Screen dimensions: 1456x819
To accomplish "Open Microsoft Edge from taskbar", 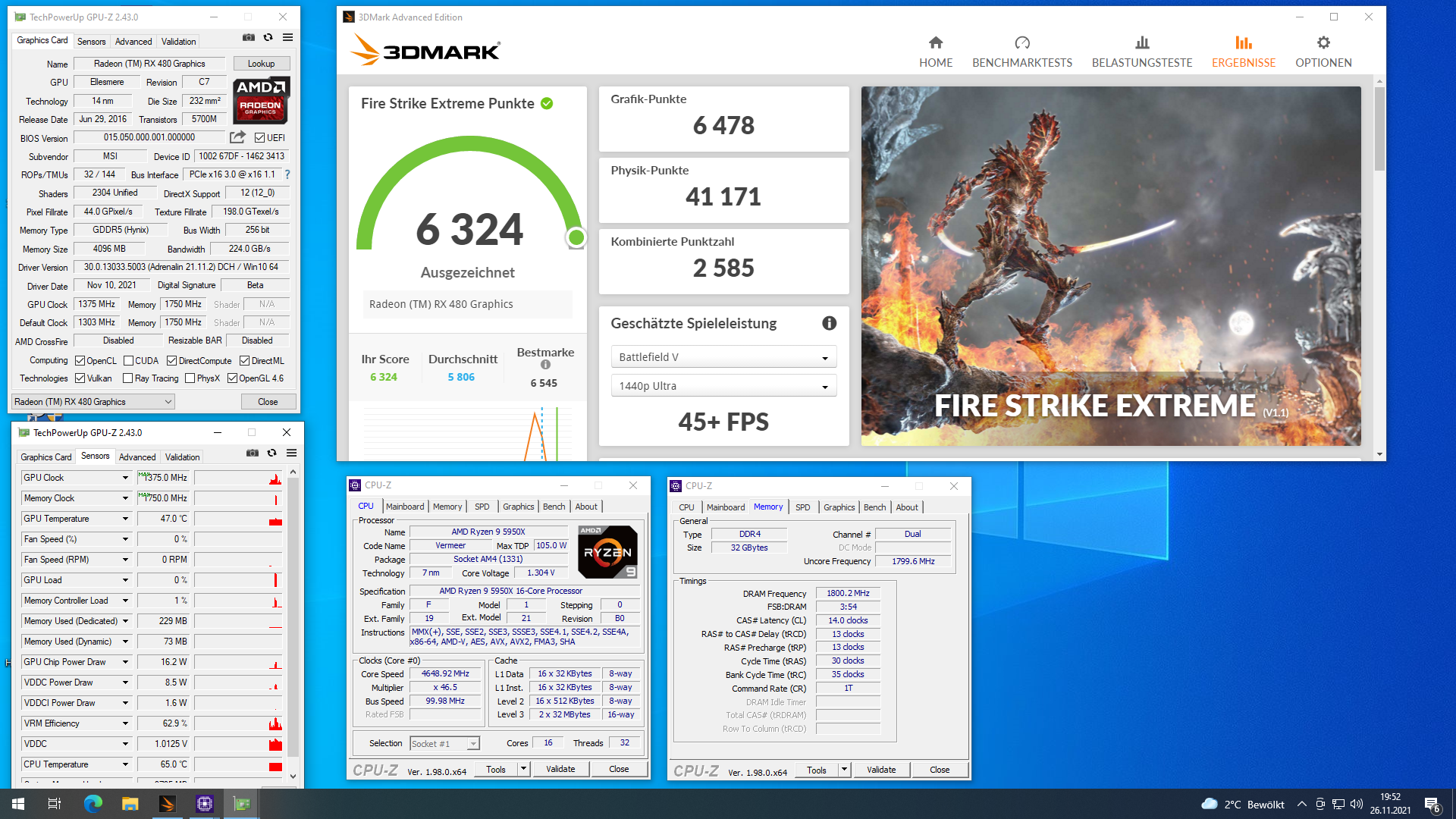I will point(93,804).
